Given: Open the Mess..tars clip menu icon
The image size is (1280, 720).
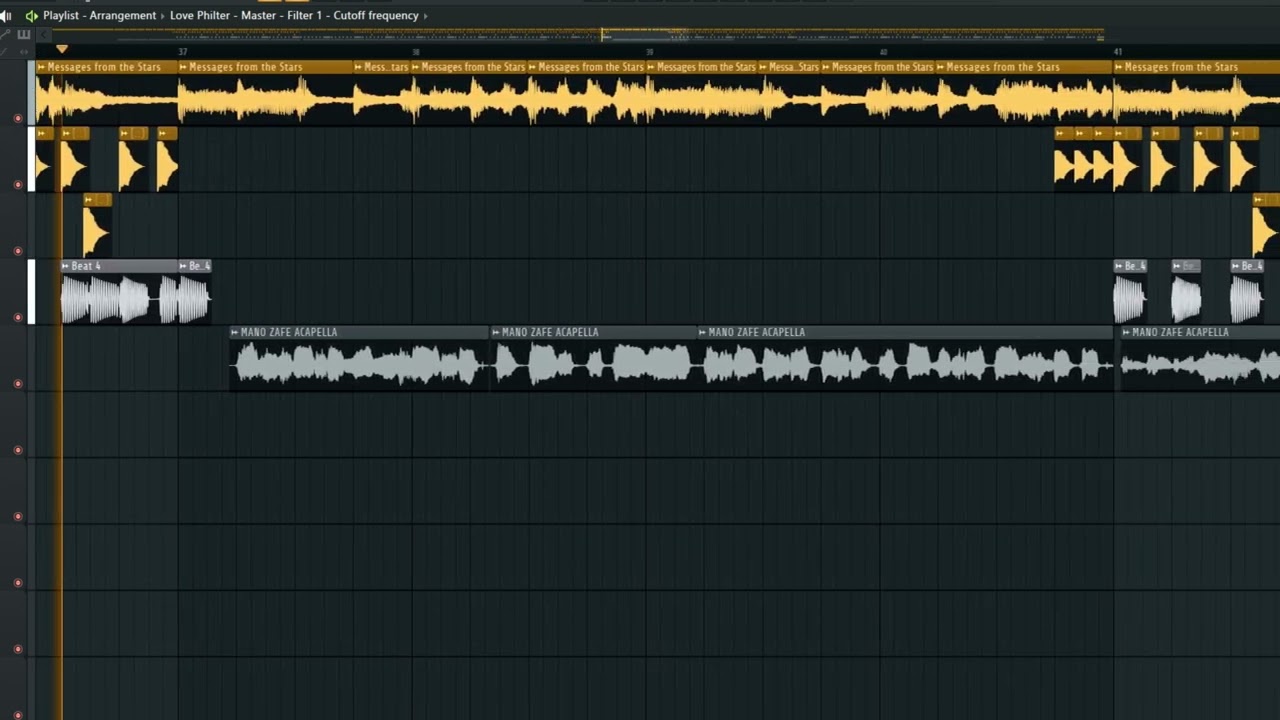Looking at the screenshot, I should coord(359,67).
